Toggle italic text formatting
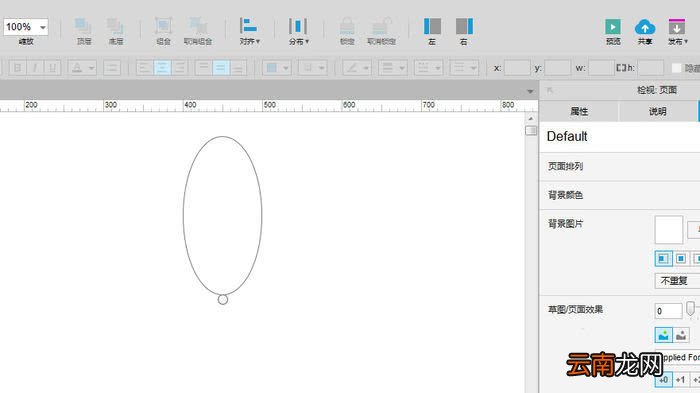The width and height of the screenshot is (700, 393). [35, 68]
